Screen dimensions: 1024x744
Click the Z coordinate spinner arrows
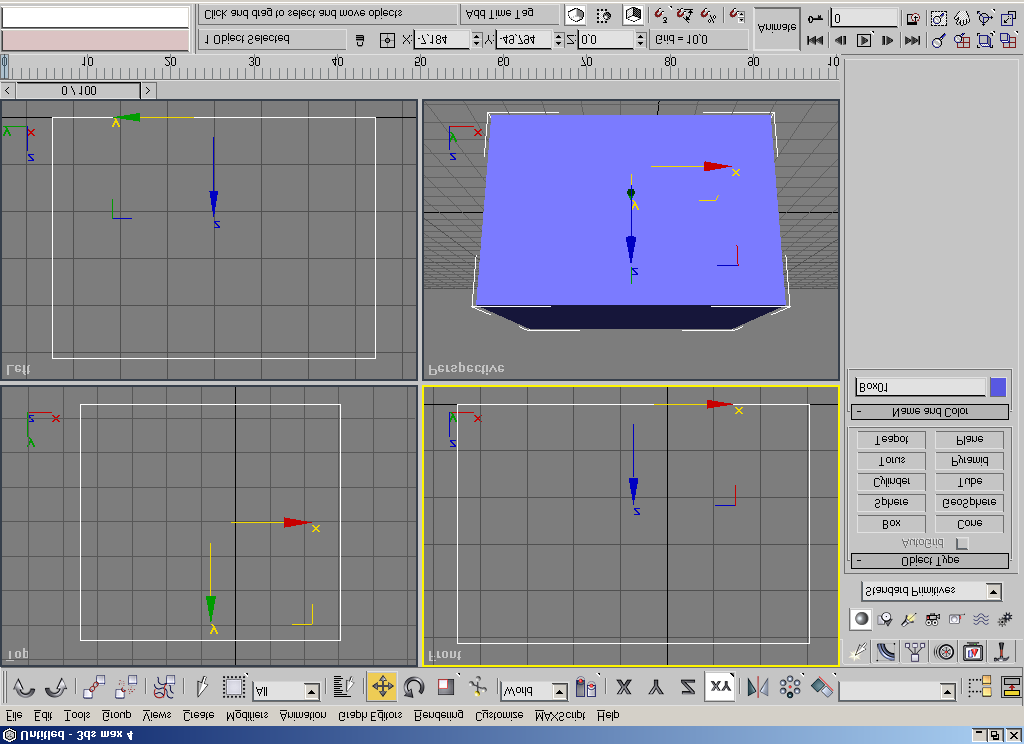[641, 40]
